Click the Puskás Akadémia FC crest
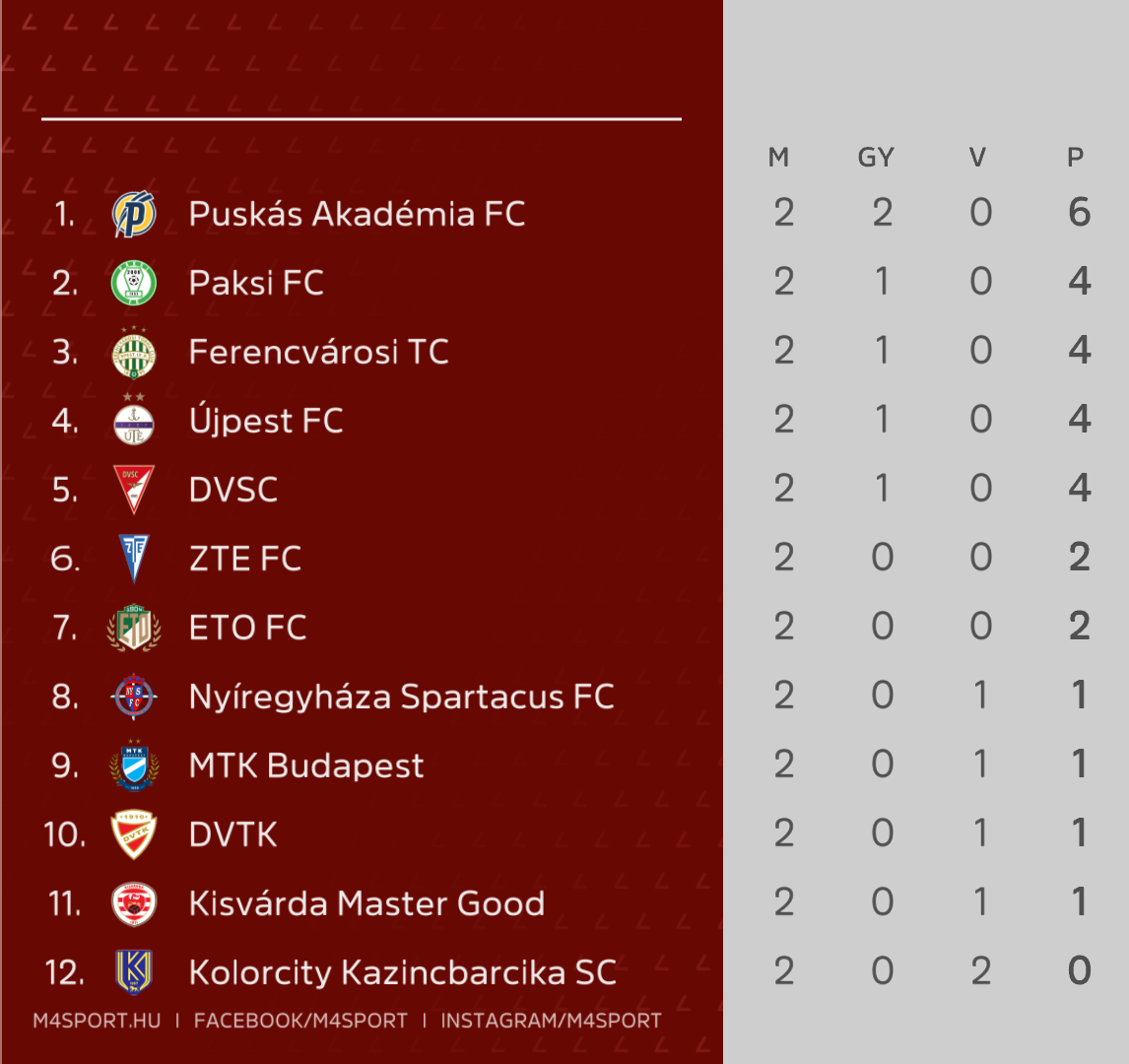1129x1064 pixels. (x=134, y=214)
